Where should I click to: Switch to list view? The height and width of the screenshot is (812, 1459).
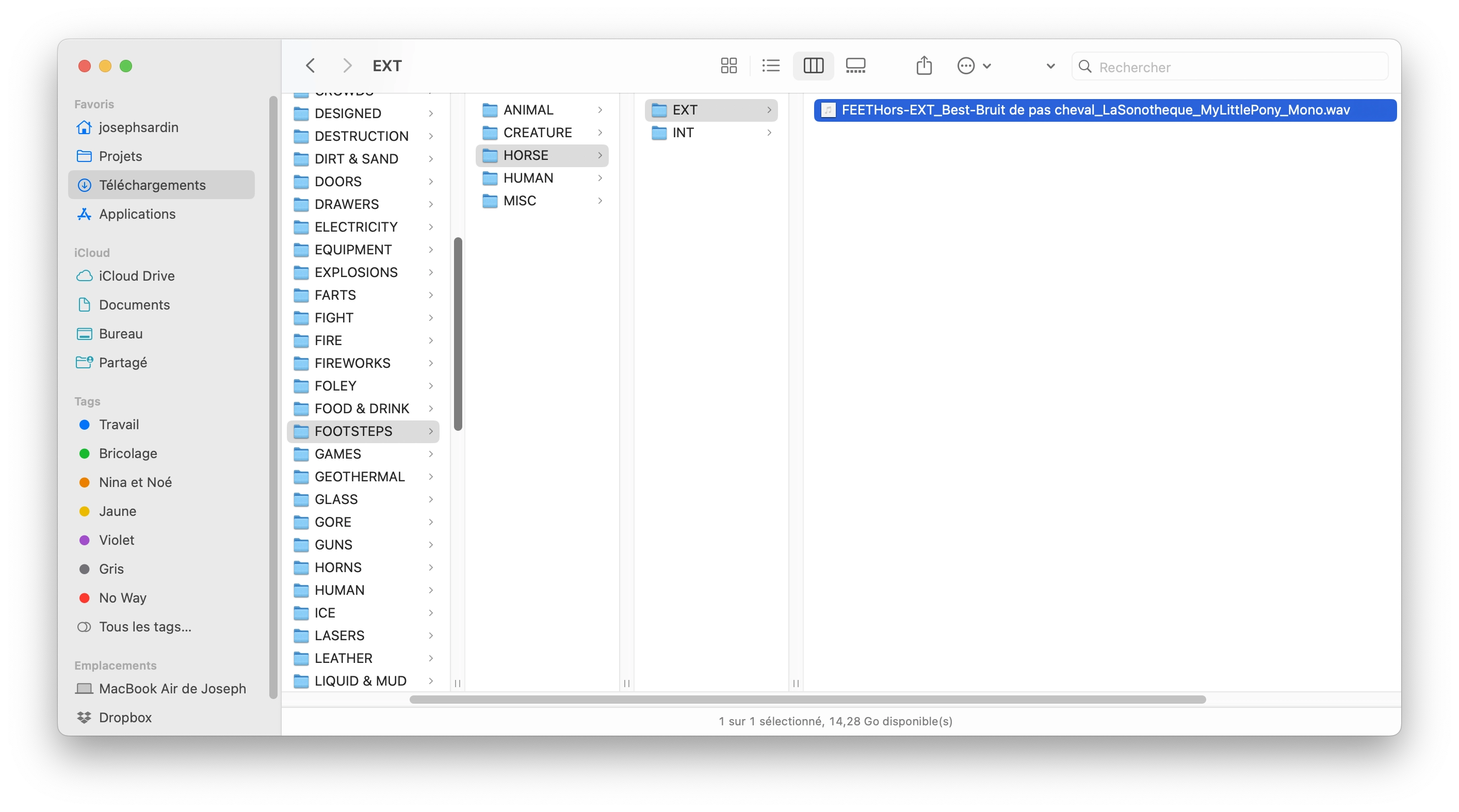[x=770, y=66]
